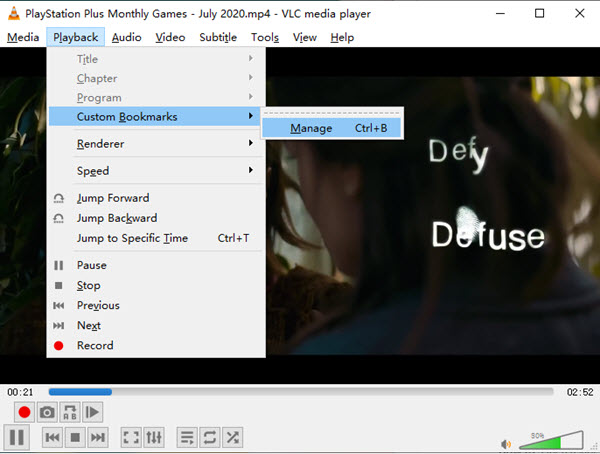Viewport: 600px width, 454px height.
Task: Choose Jump Forward in Playback menu
Action: pos(156,198)
